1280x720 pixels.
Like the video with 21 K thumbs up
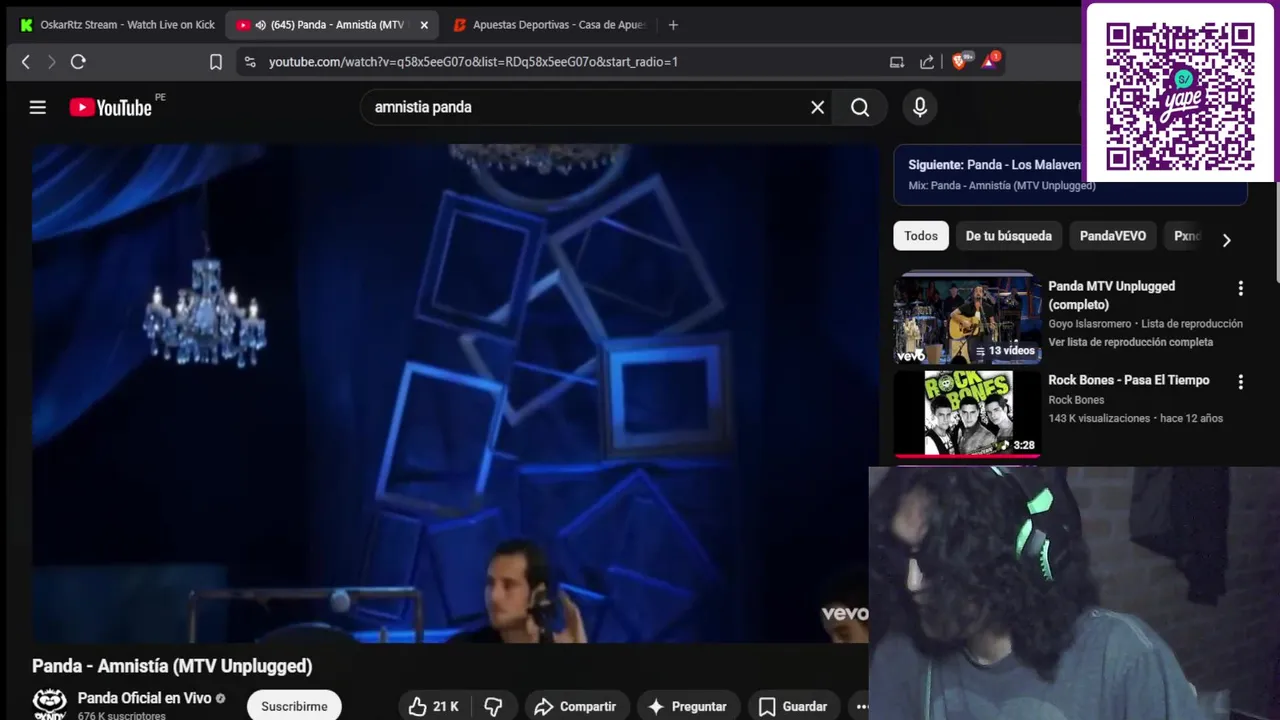(434, 706)
